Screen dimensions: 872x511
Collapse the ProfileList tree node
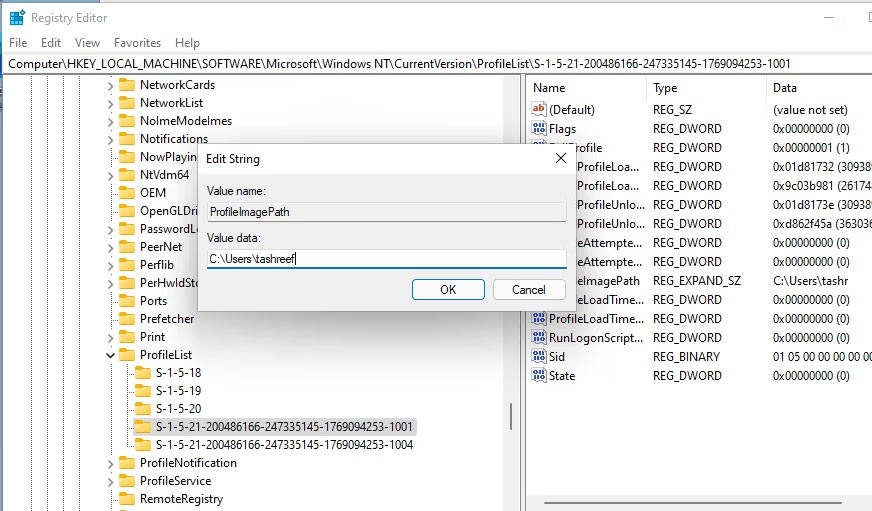110,355
